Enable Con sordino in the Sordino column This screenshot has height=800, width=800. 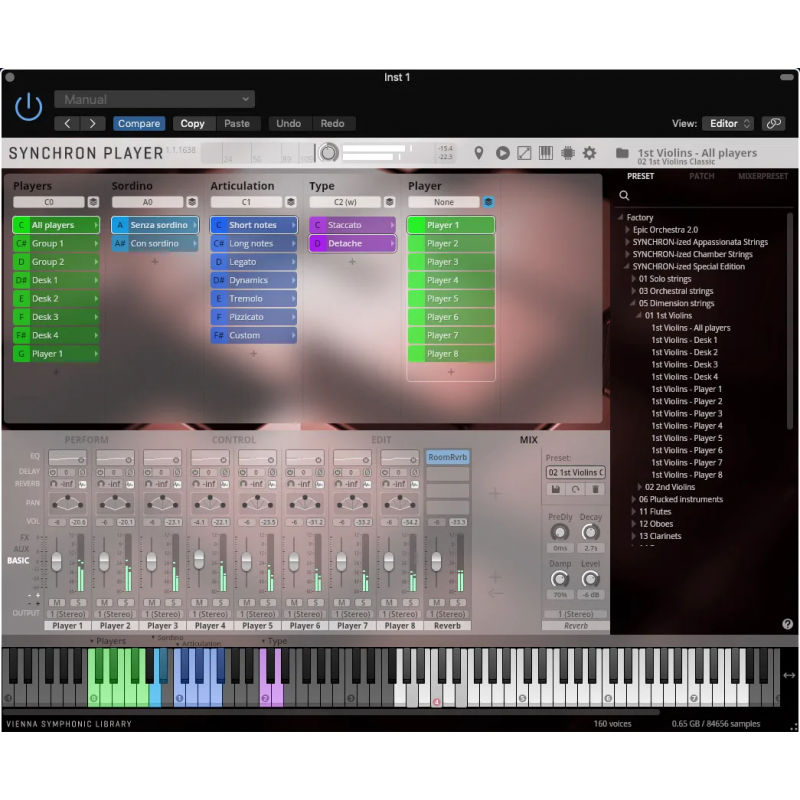(154, 242)
